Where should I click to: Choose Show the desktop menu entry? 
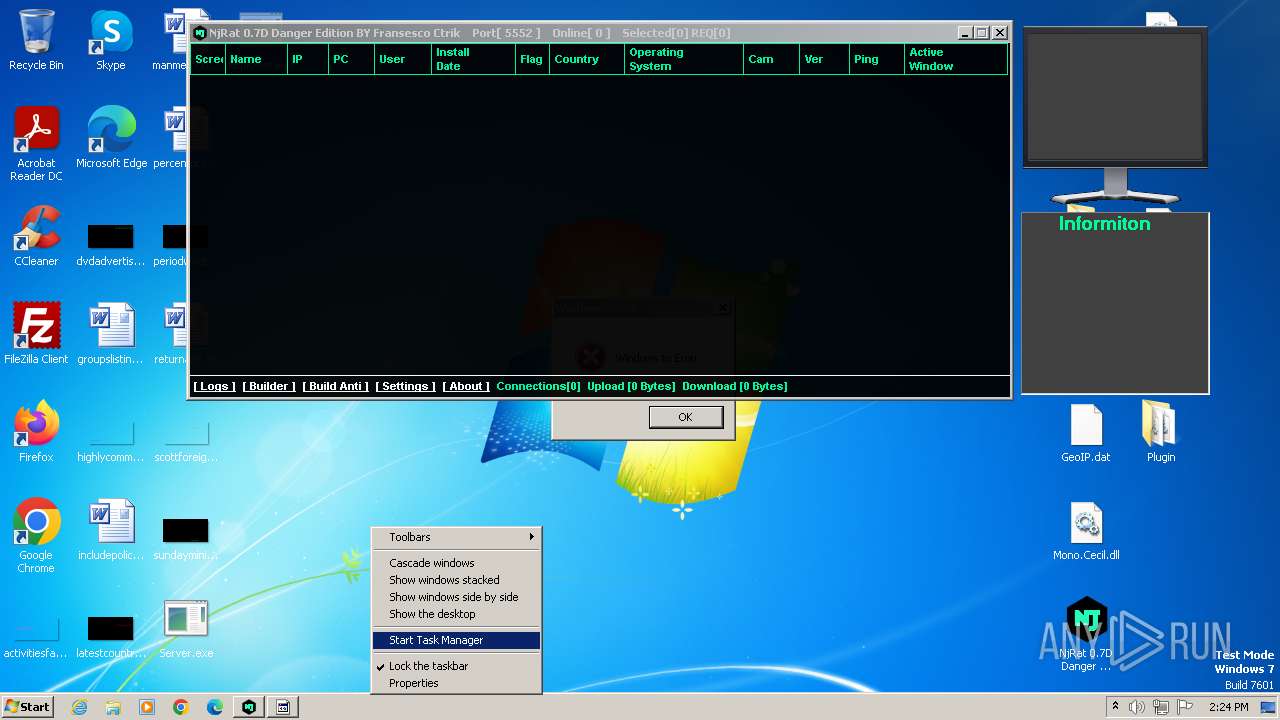456,614
